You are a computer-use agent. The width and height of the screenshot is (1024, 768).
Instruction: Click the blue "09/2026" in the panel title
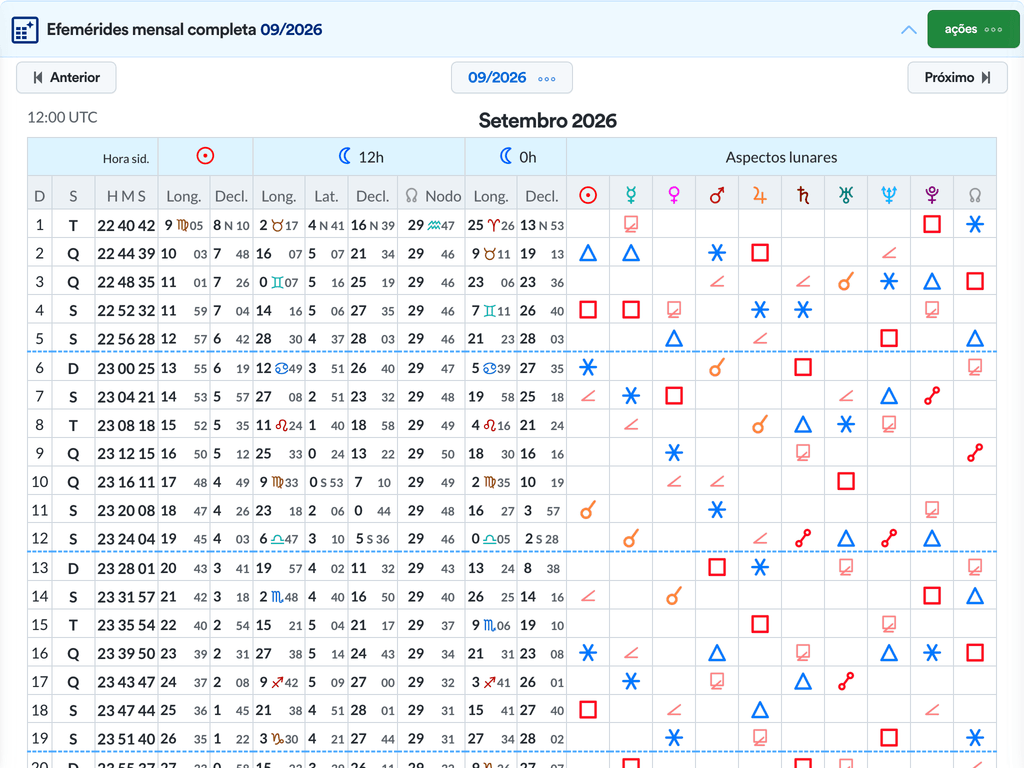coord(291,30)
